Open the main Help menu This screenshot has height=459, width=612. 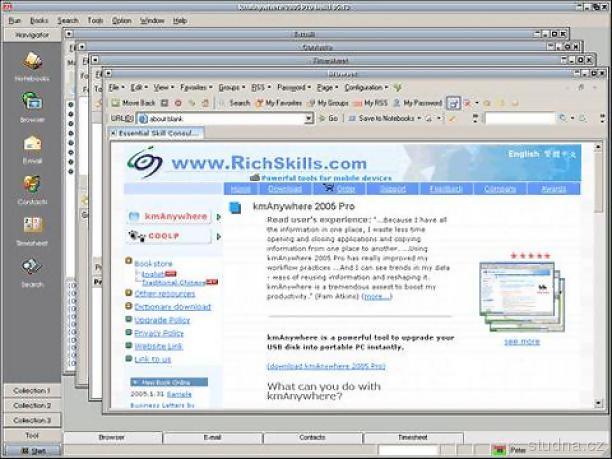180,20
